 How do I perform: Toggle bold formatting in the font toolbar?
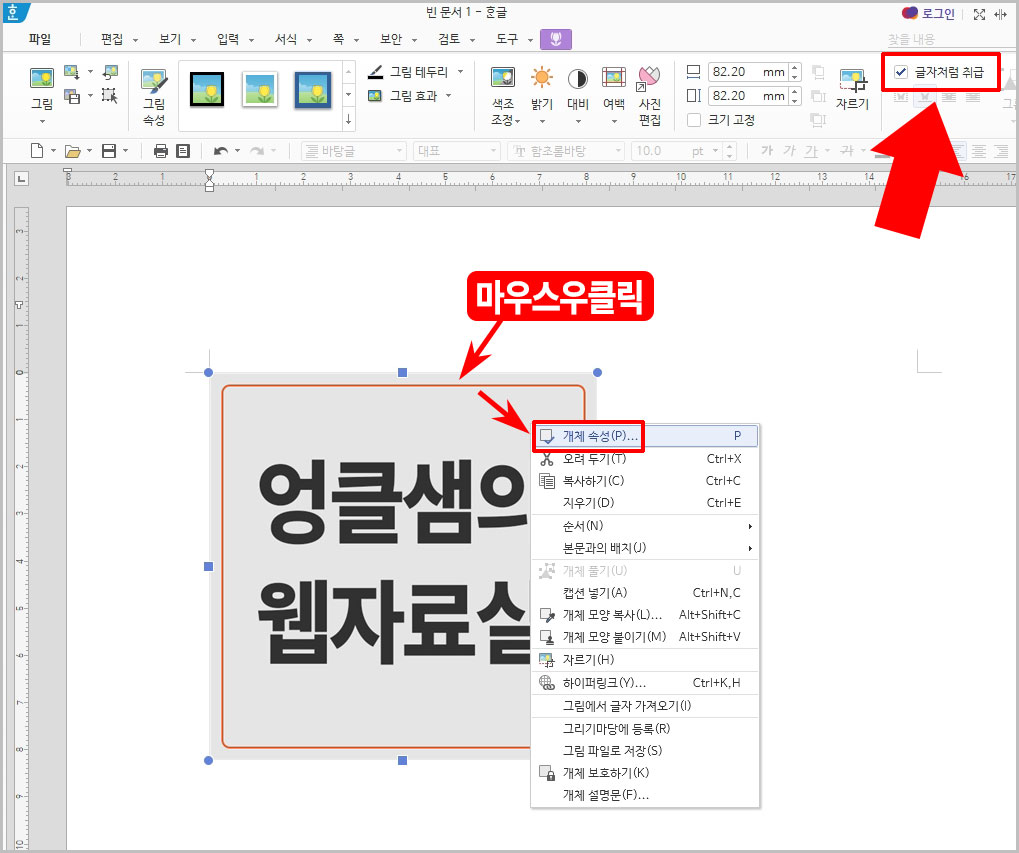(x=766, y=150)
